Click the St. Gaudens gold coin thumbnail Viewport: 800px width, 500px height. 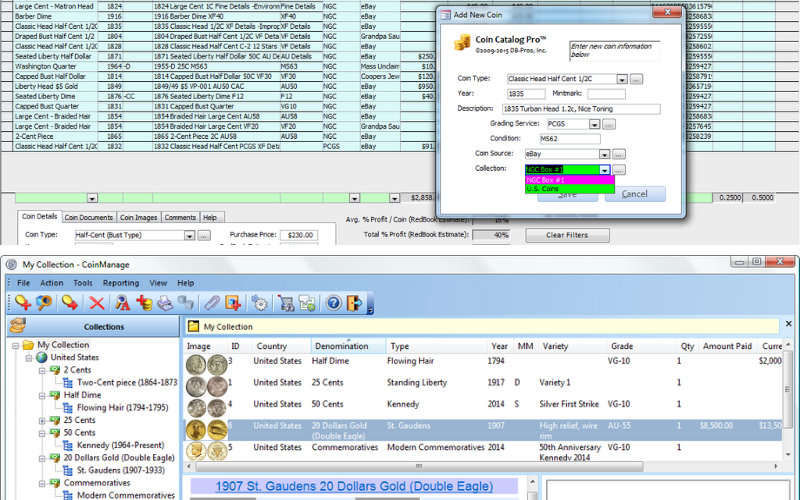coord(206,430)
